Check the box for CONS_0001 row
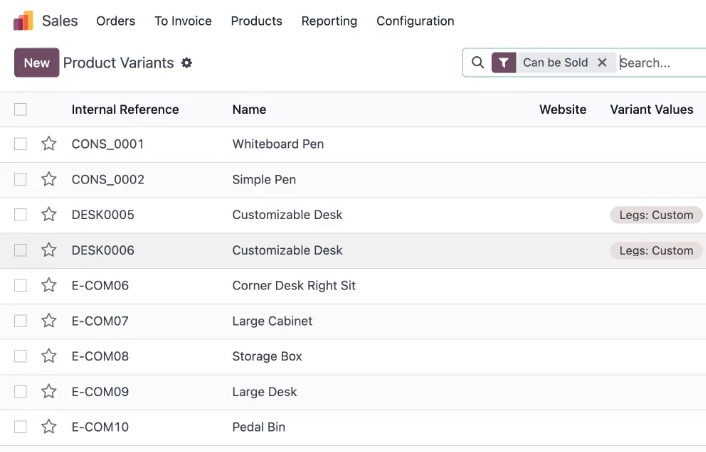Image resolution: width=706 pixels, height=452 pixels. click(20, 144)
